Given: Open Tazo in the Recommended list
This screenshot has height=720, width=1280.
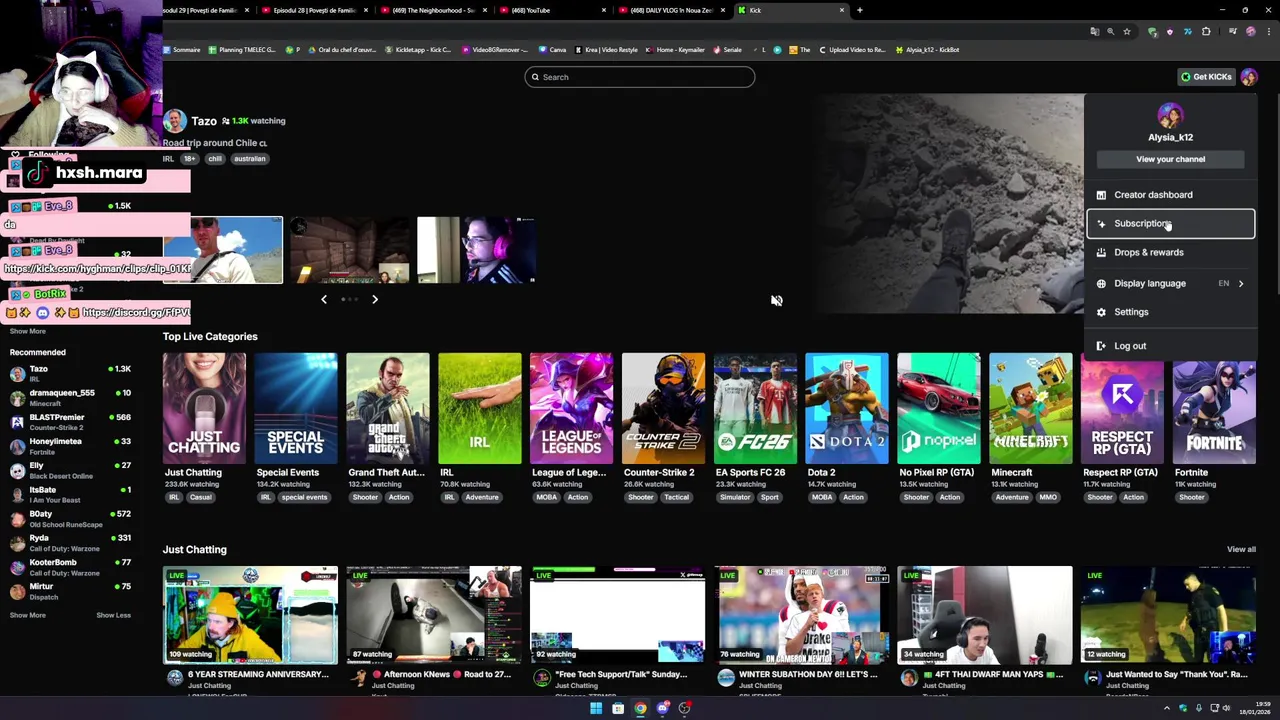Looking at the screenshot, I should click(70, 374).
